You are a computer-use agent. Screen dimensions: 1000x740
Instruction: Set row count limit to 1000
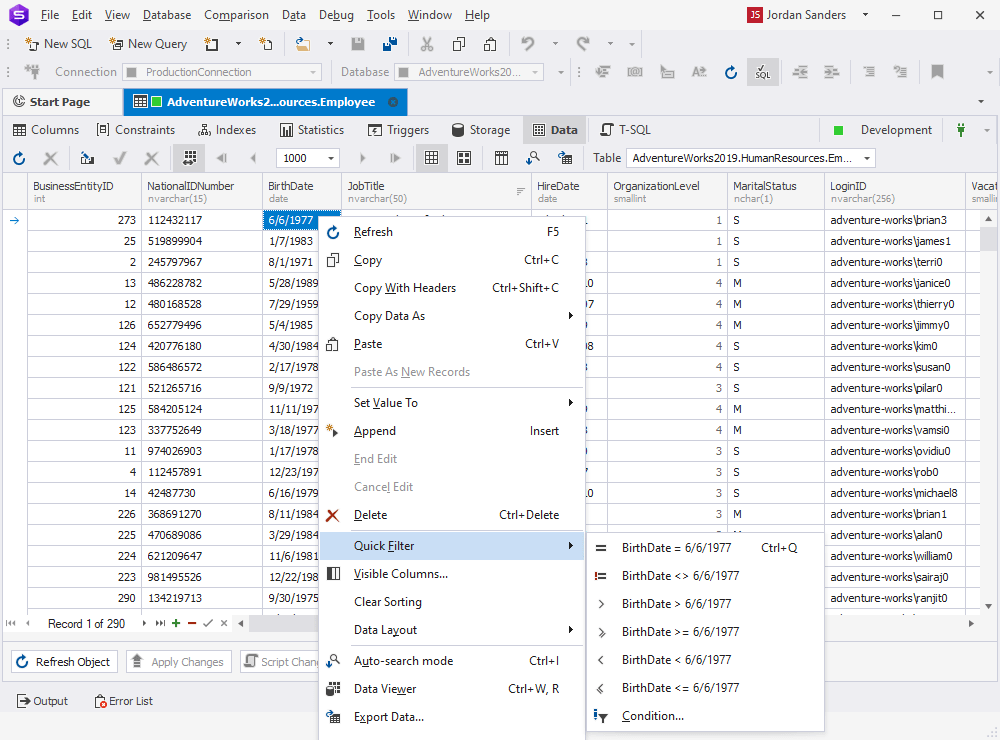(x=307, y=158)
